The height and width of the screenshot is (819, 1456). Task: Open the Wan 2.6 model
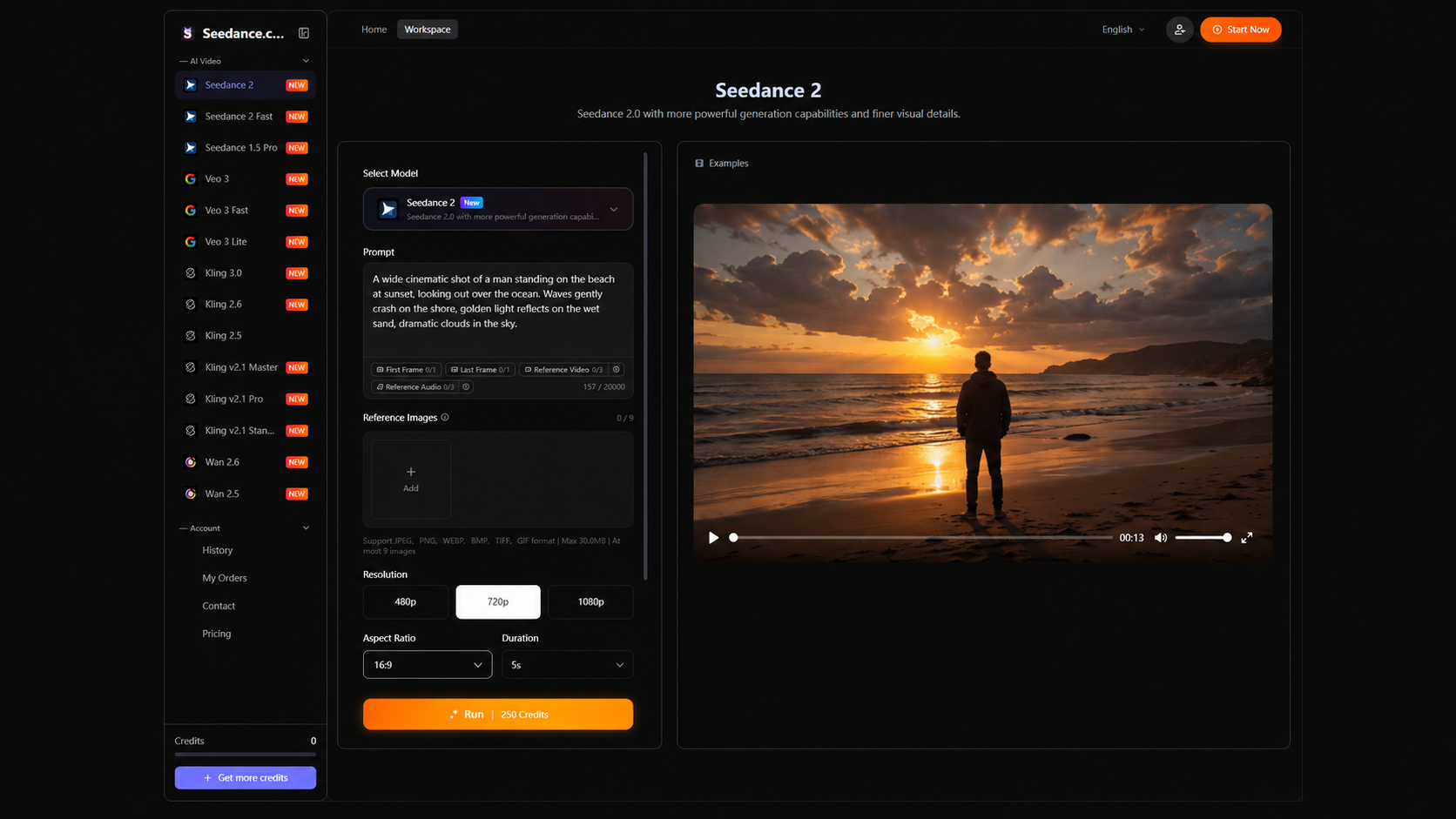245,462
